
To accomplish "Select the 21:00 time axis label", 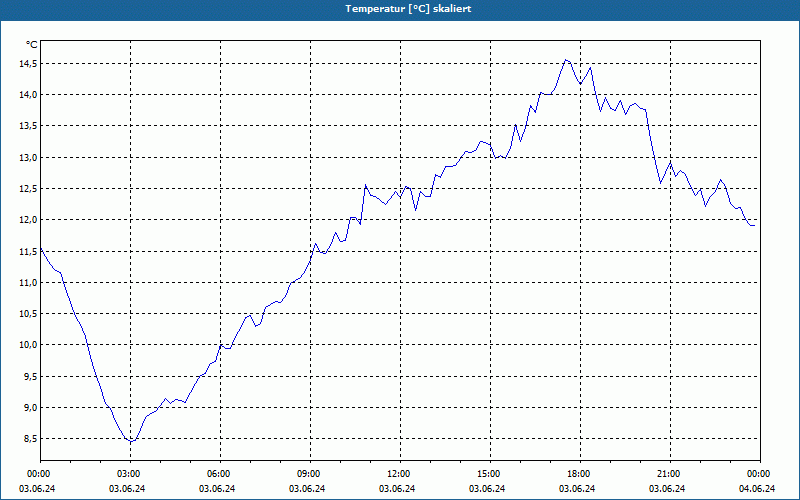I will click(668, 474).
